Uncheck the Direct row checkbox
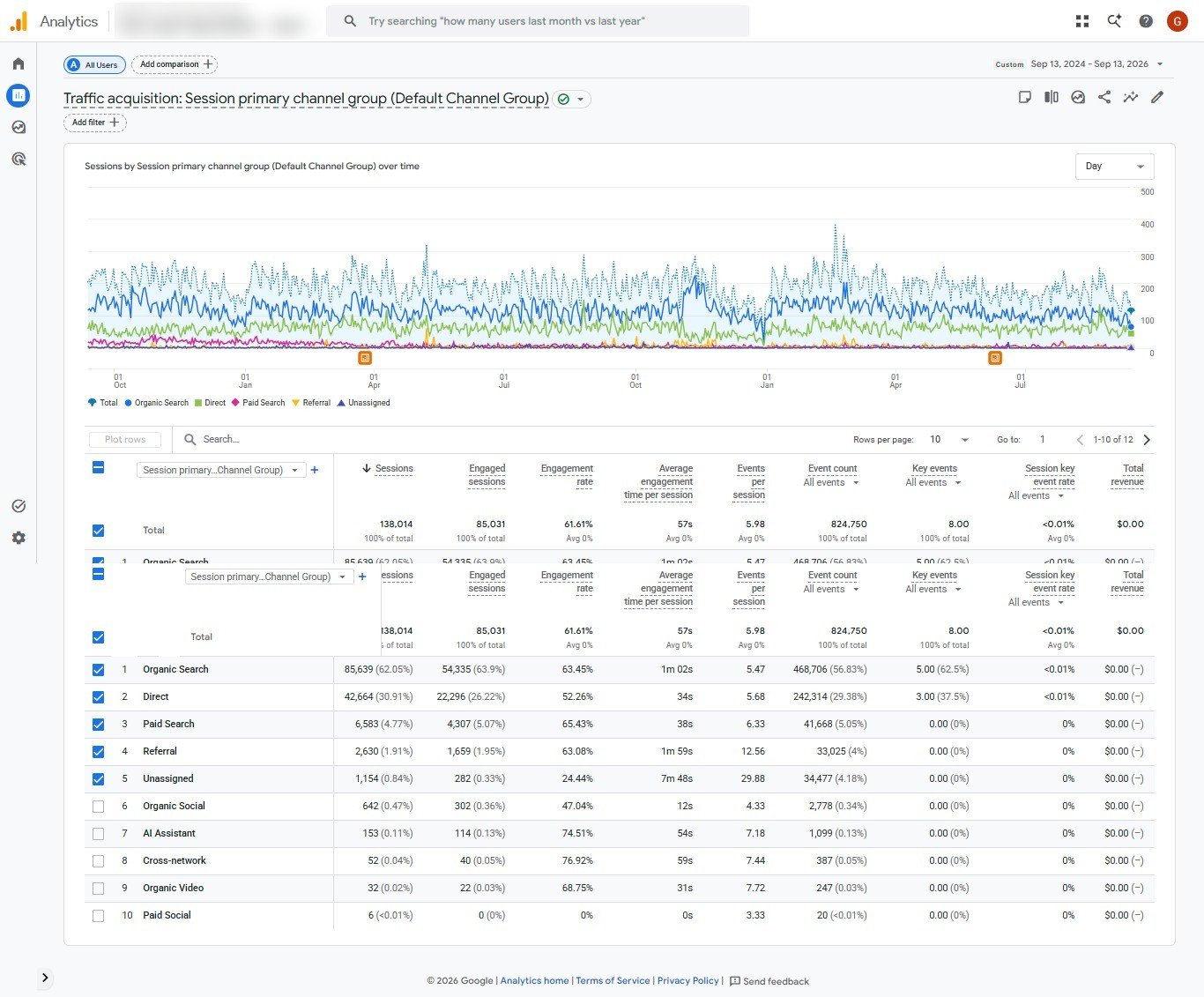This screenshot has width=1204, height=997. click(98, 697)
